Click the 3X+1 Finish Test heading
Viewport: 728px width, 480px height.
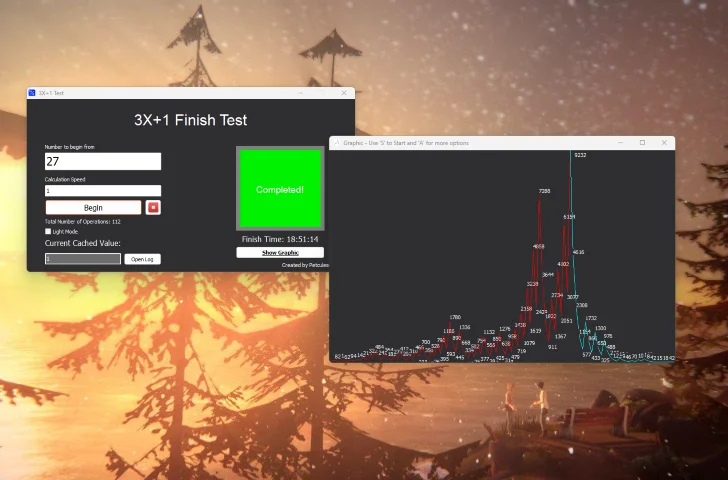click(x=190, y=120)
